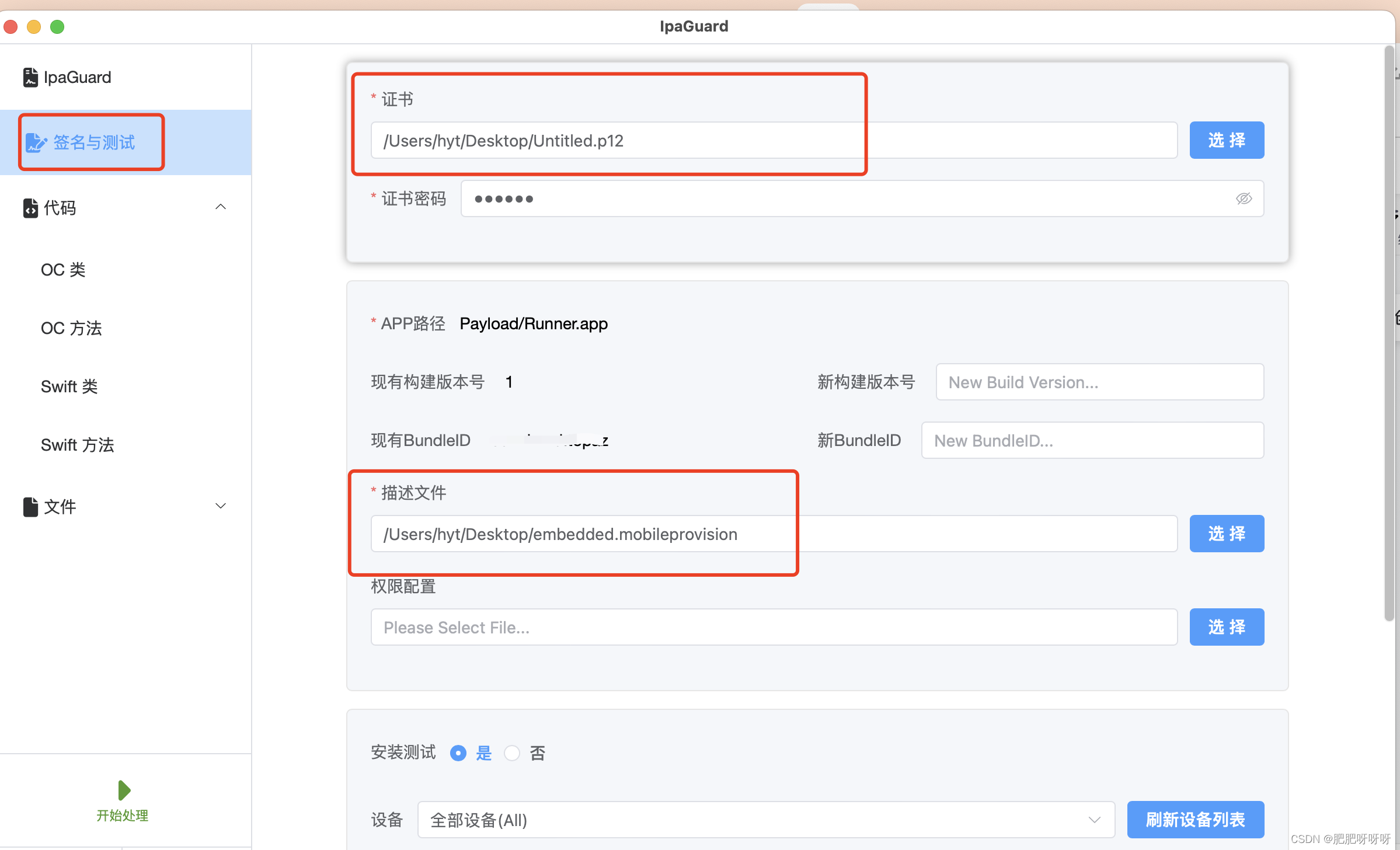Click the IpaGuard sidebar title text
The width and height of the screenshot is (1400, 850).
(77, 77)
